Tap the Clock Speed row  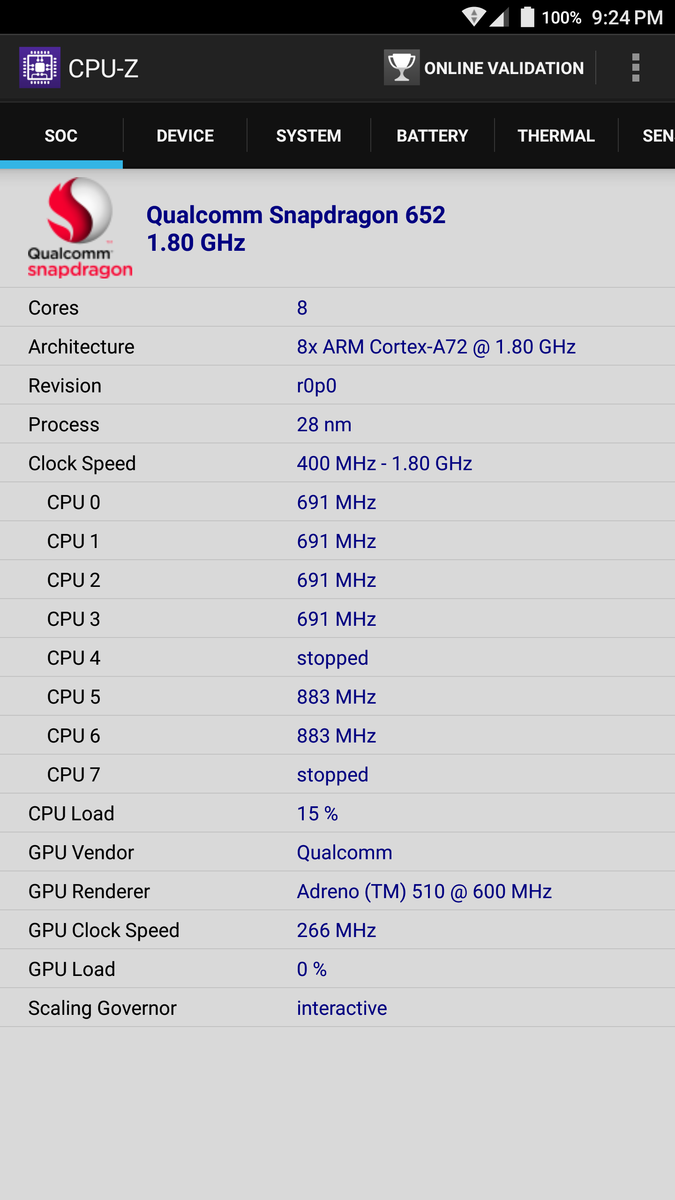click(337, 463)
